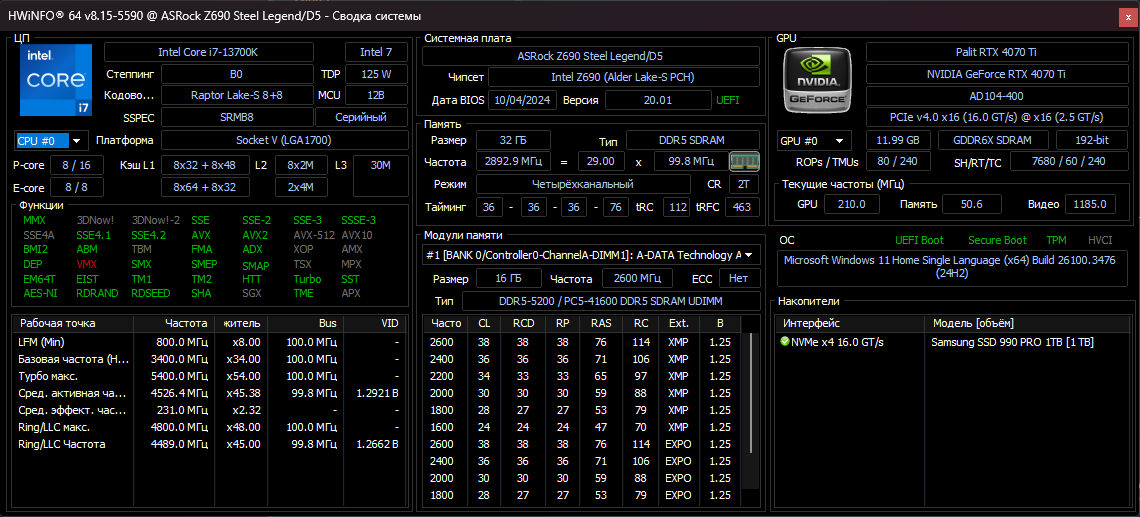Click the BIOS version '20.01'
The width and height of the screenshot is (1140, 517).
point(658,100)
